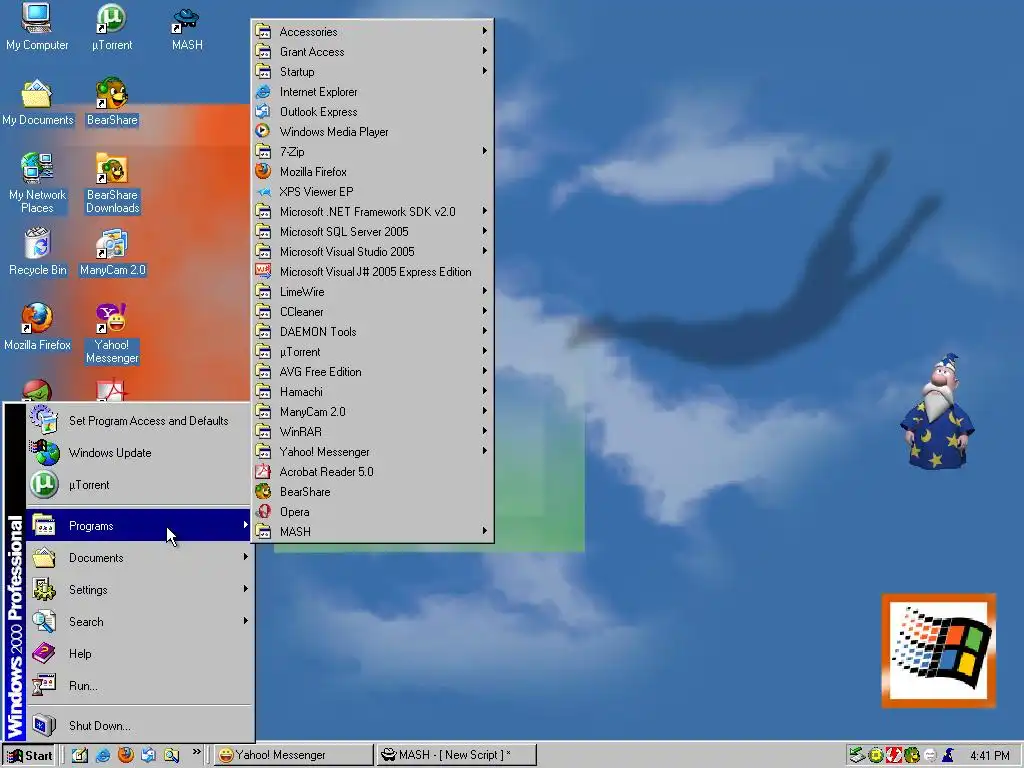
Task: Launch Windows Media Player from Programs
Action: pos(372,131)
